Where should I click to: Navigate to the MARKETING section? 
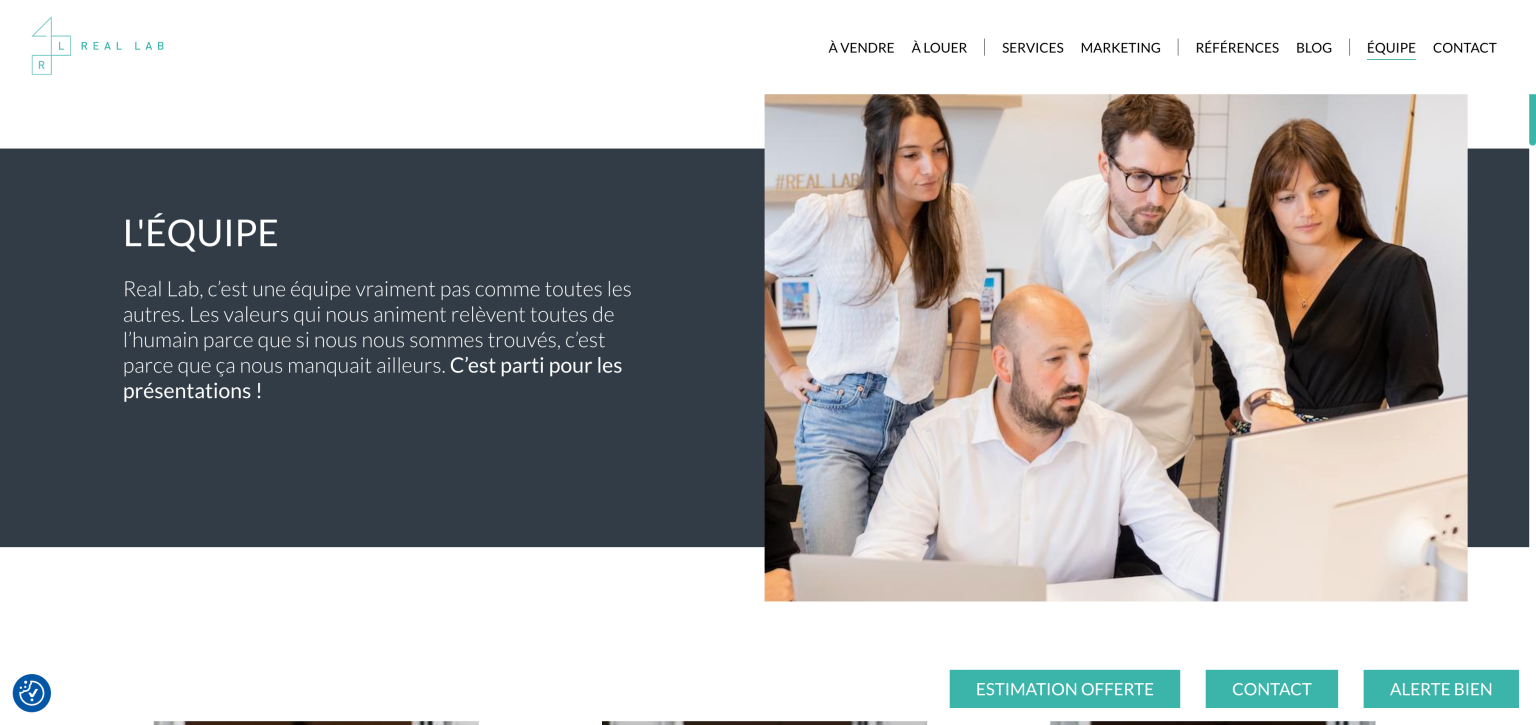pos(1120,47)
